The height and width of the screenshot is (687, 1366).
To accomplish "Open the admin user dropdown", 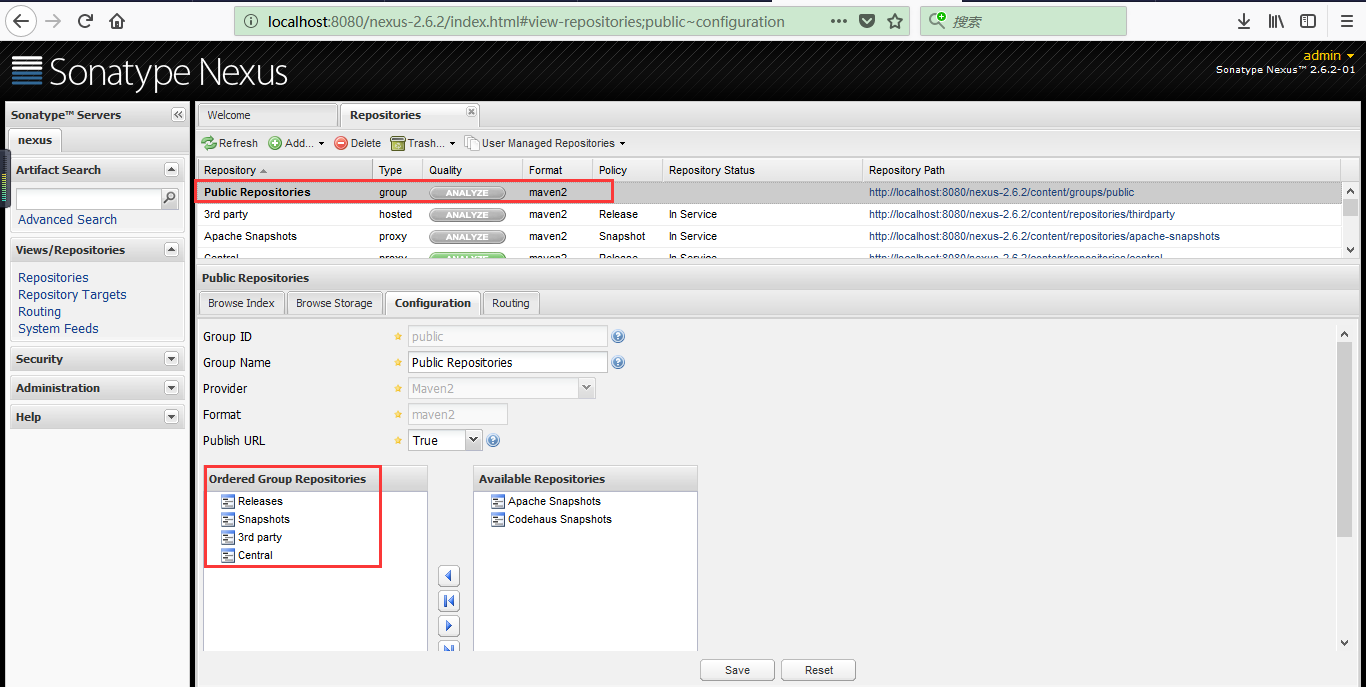I will 1328,56.
